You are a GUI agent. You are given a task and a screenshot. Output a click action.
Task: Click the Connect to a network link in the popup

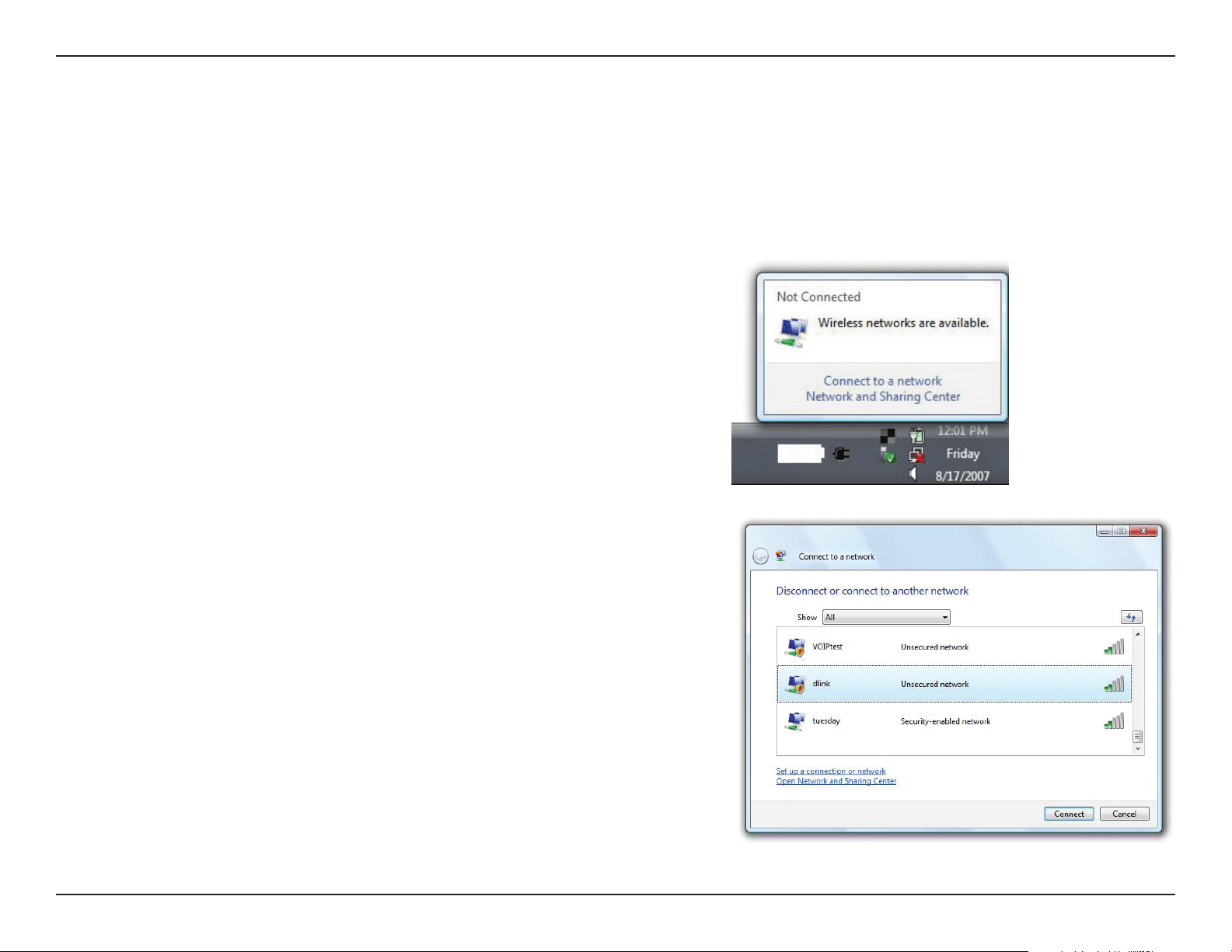coord(882,381)
